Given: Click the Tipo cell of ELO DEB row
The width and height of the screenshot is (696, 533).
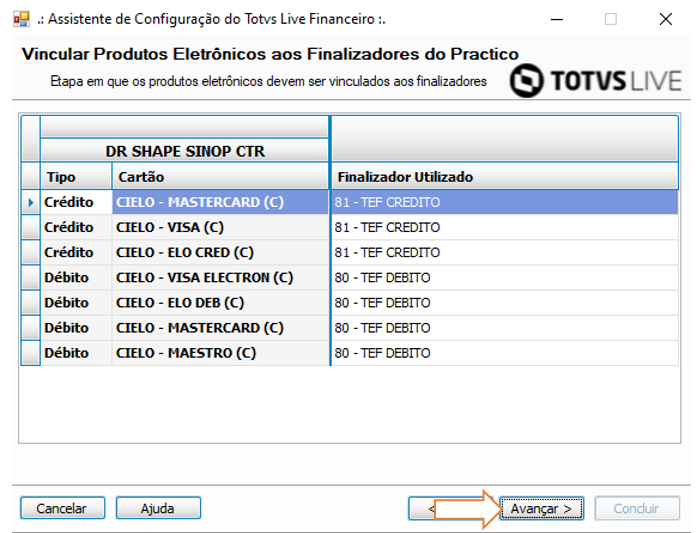Looking at the screenshot, I should (76, 303).
